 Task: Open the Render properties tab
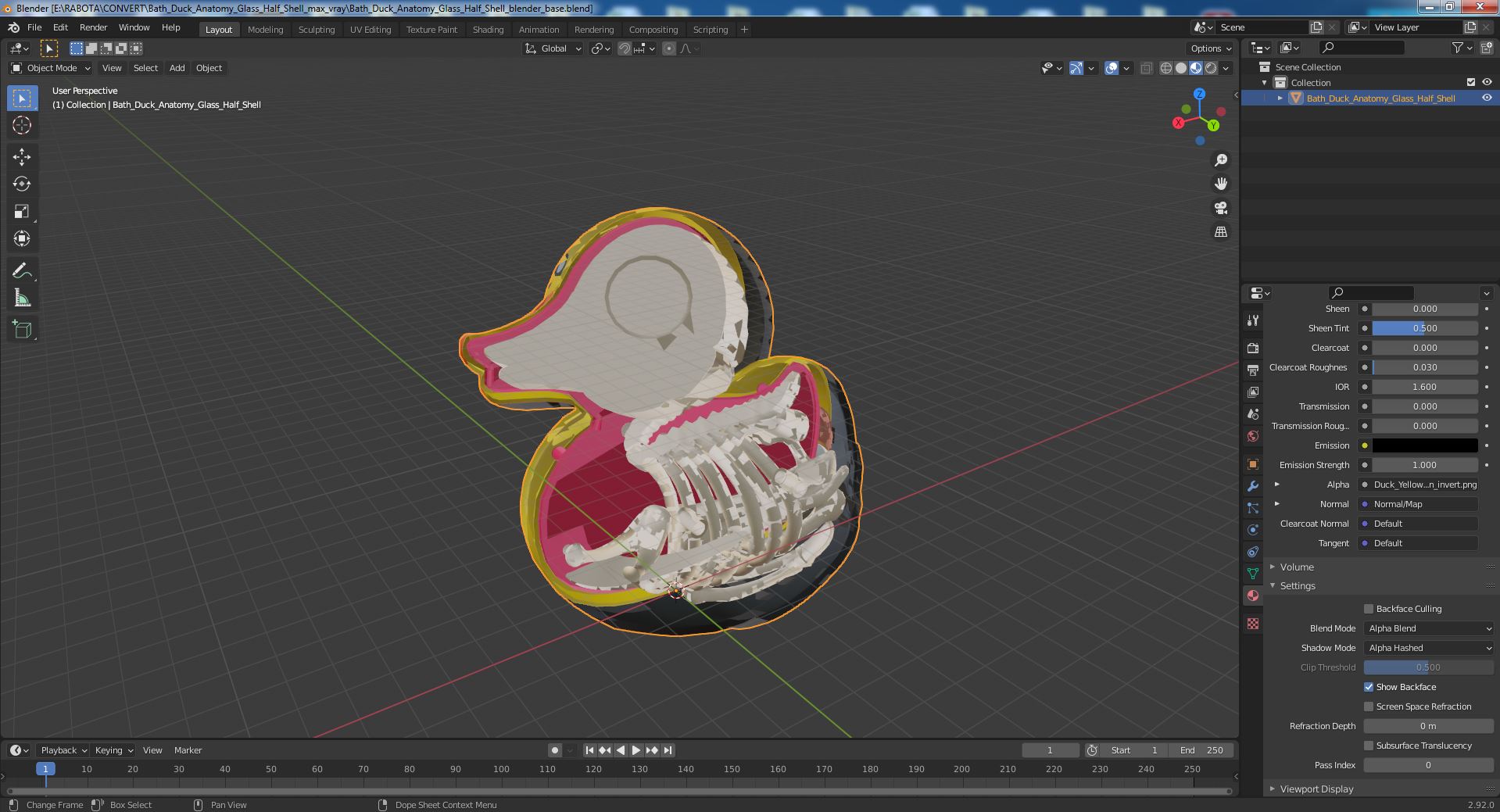point(1253,348)
